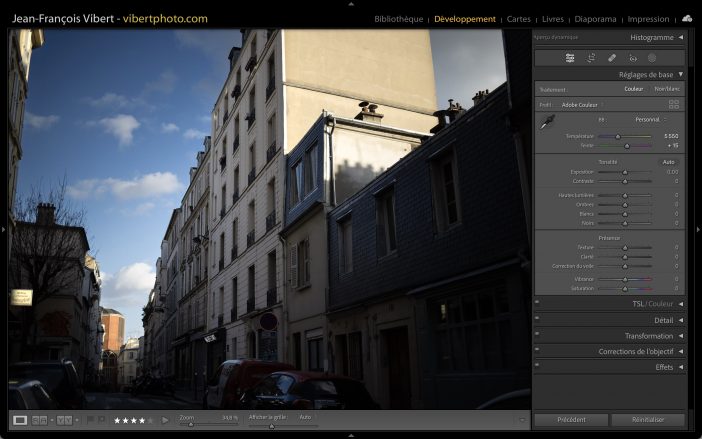Select the Edit sliders tool icon

click(x=570, y=58)
